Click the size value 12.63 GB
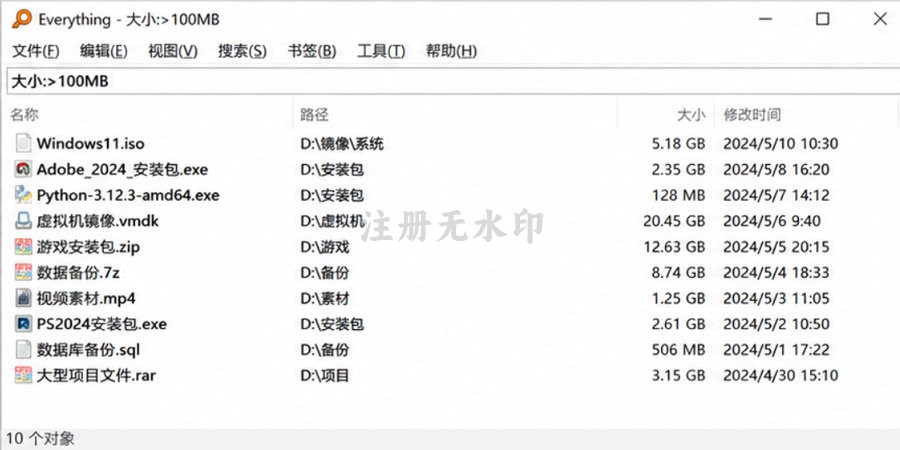This screenshot has width=900, height=450. click(x=674, y=247)
